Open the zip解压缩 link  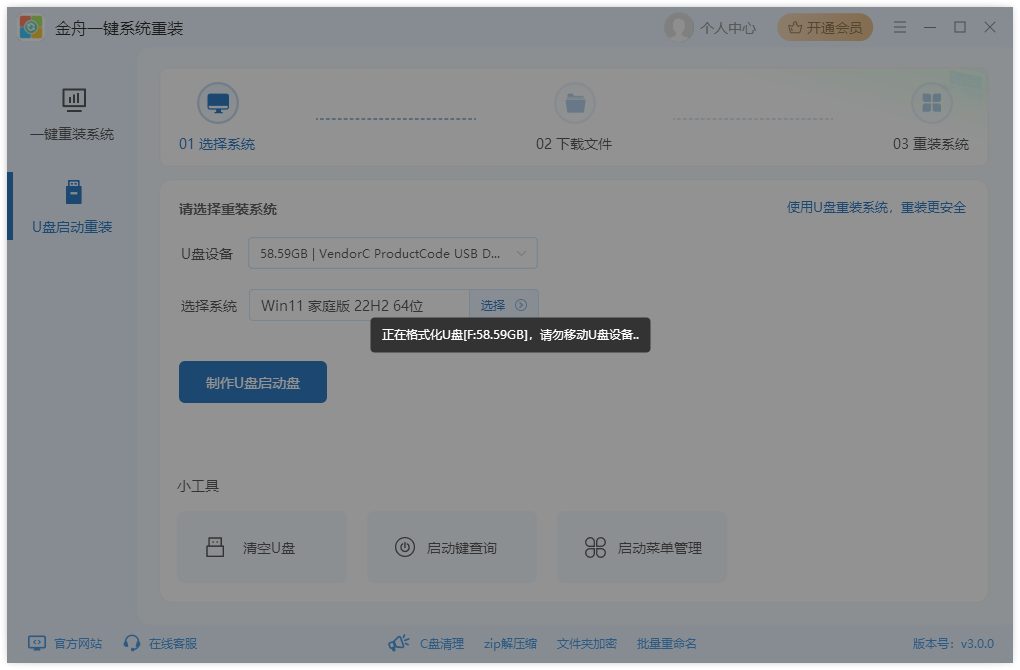click(x=510, y=643)
